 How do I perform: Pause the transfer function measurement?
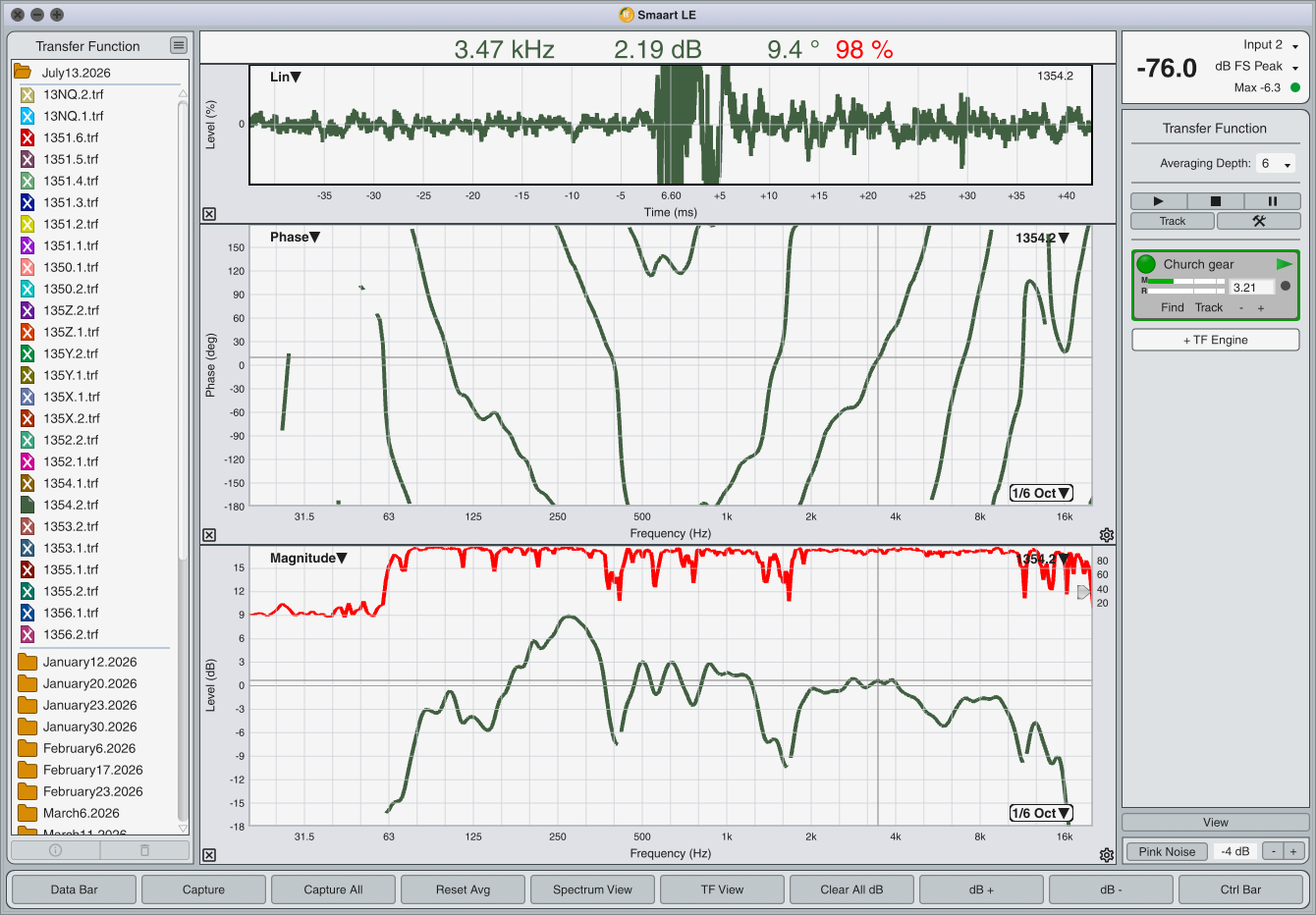(x=1272, y=201)
